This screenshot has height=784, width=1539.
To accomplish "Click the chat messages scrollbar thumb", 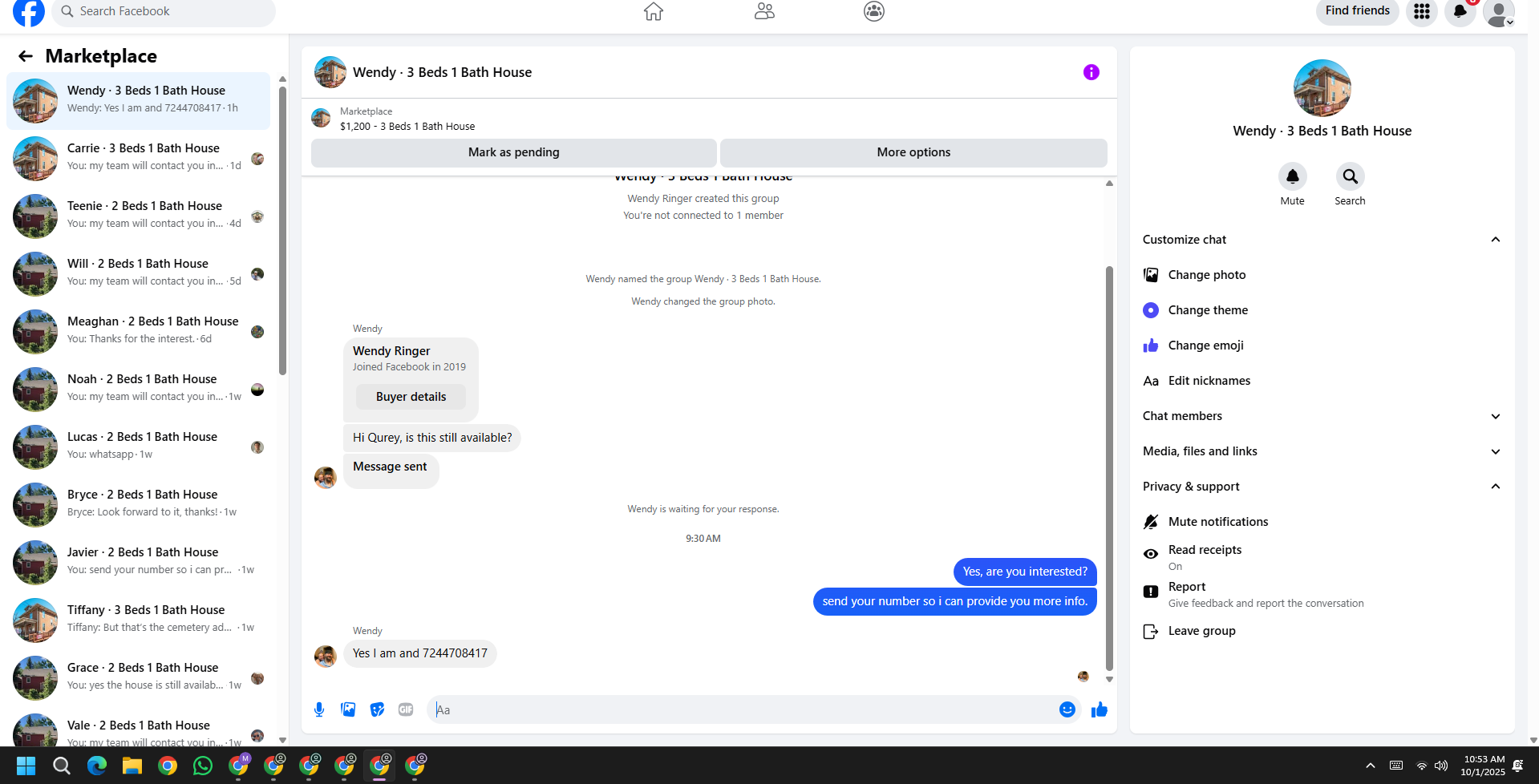I will (x=1109, y=468).
